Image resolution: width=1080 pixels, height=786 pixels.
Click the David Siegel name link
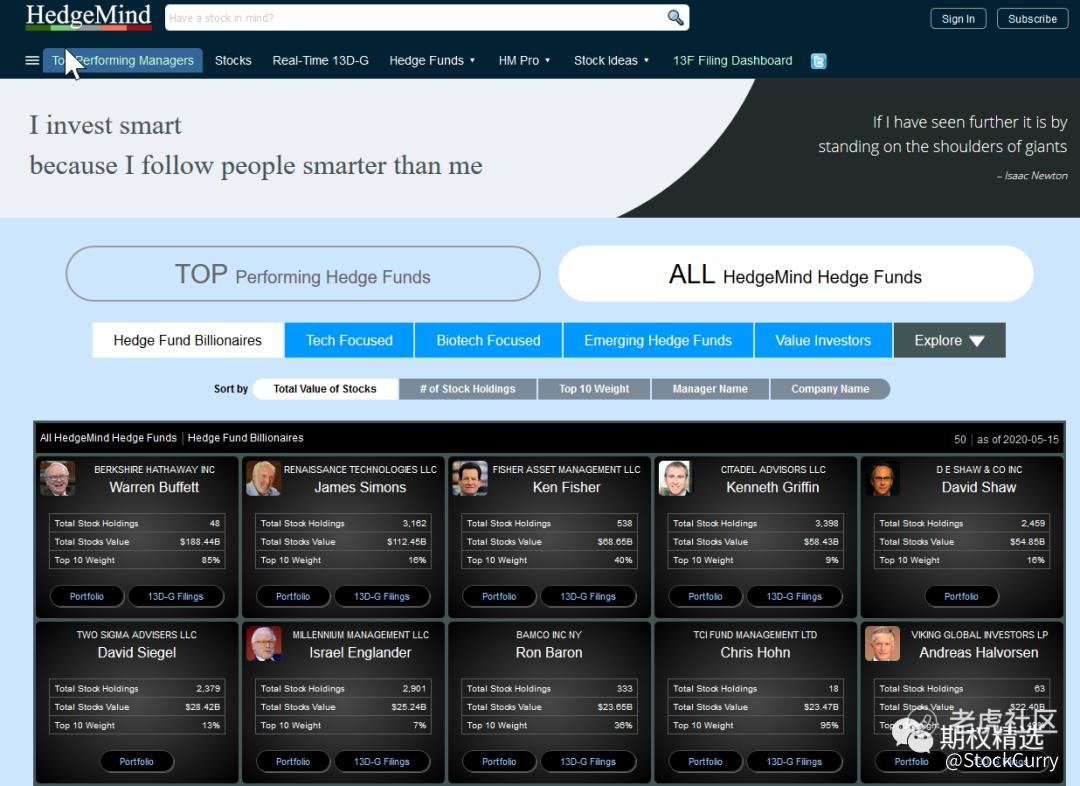136,653
